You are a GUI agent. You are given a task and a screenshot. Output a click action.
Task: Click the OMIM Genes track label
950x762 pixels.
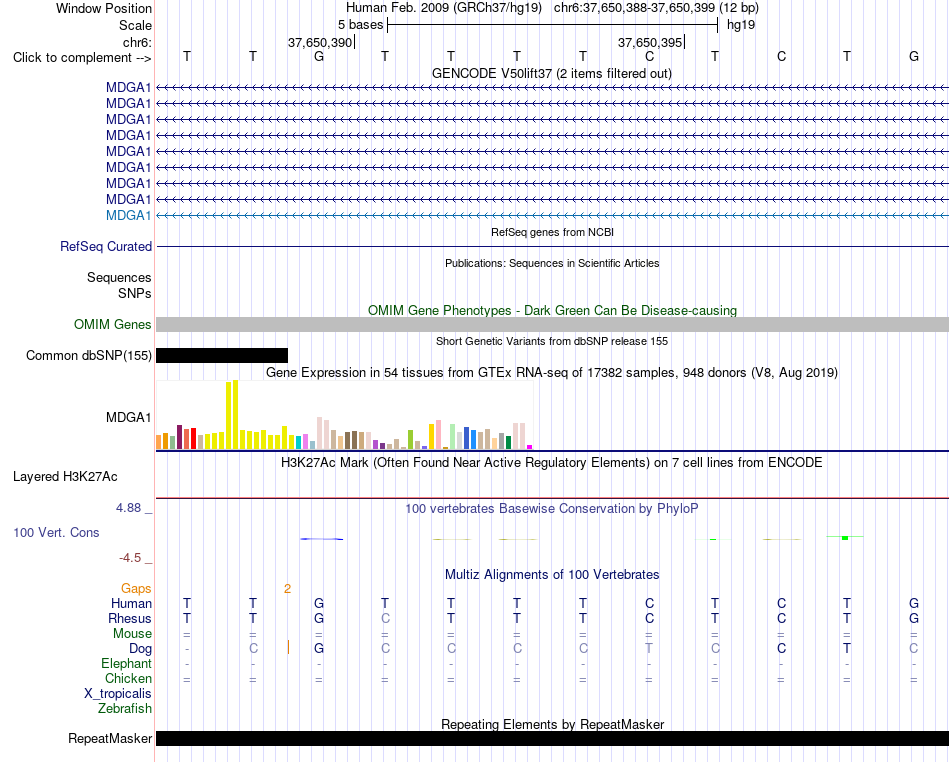[x=112, y=325]
